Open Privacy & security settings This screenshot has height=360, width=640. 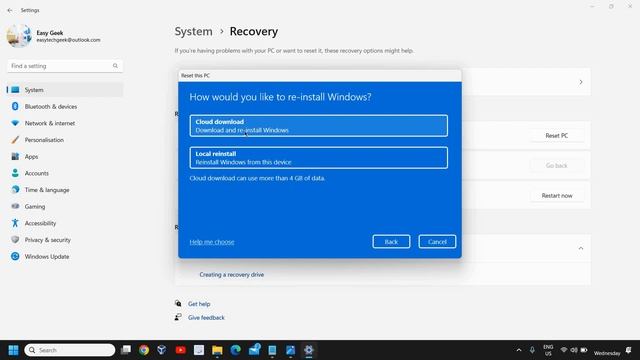pos(65,240)
